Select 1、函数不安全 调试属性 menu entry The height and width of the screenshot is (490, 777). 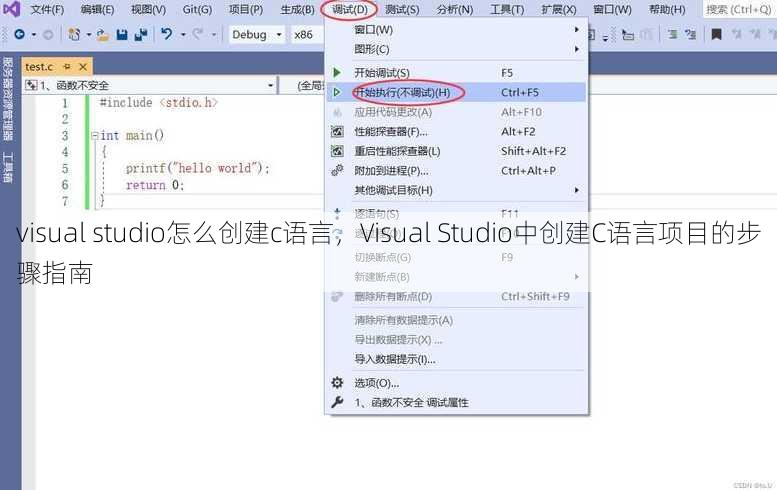point(456,402)
